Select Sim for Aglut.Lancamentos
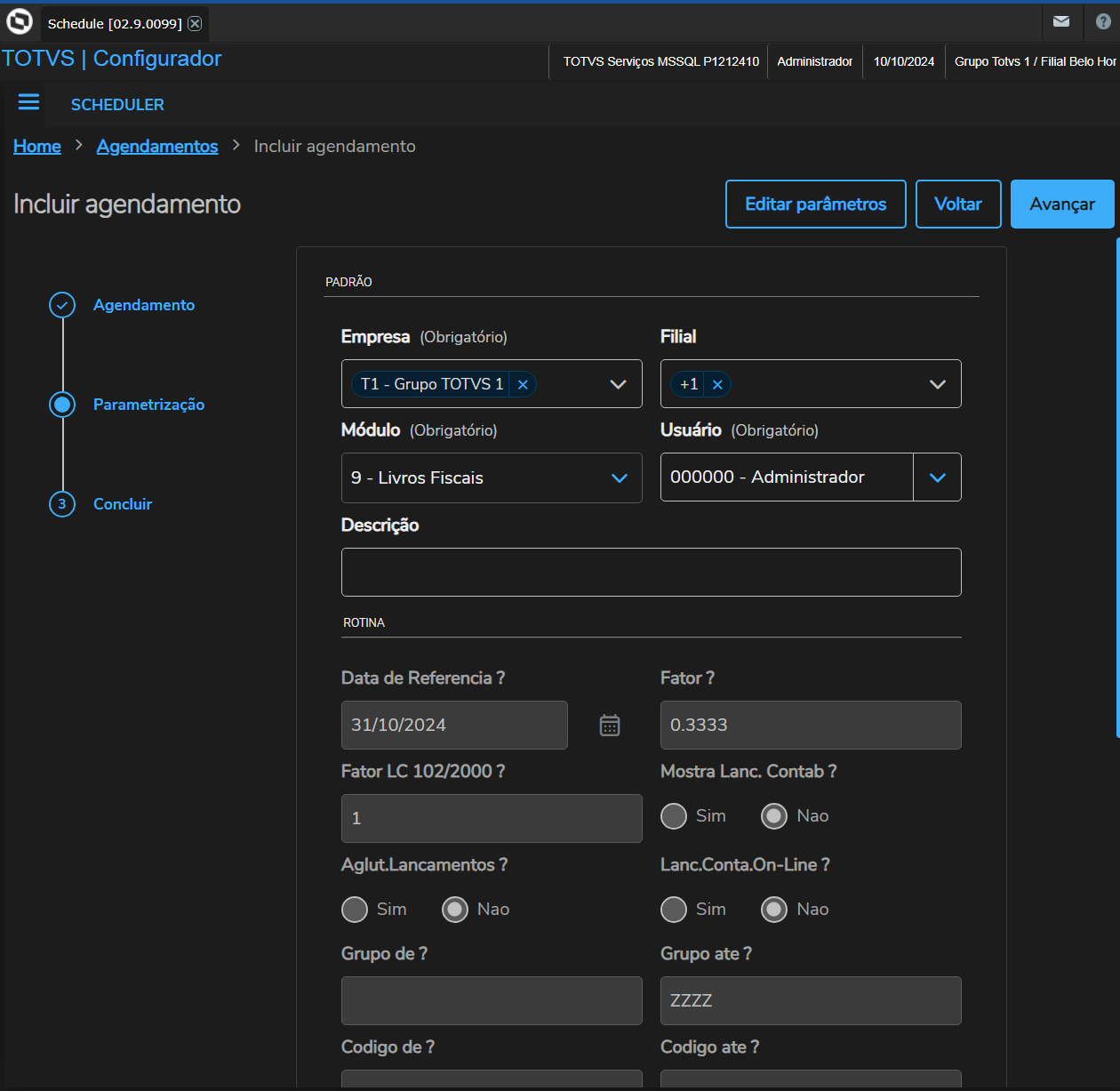The image size is (1120, 1091). [355, 910]
